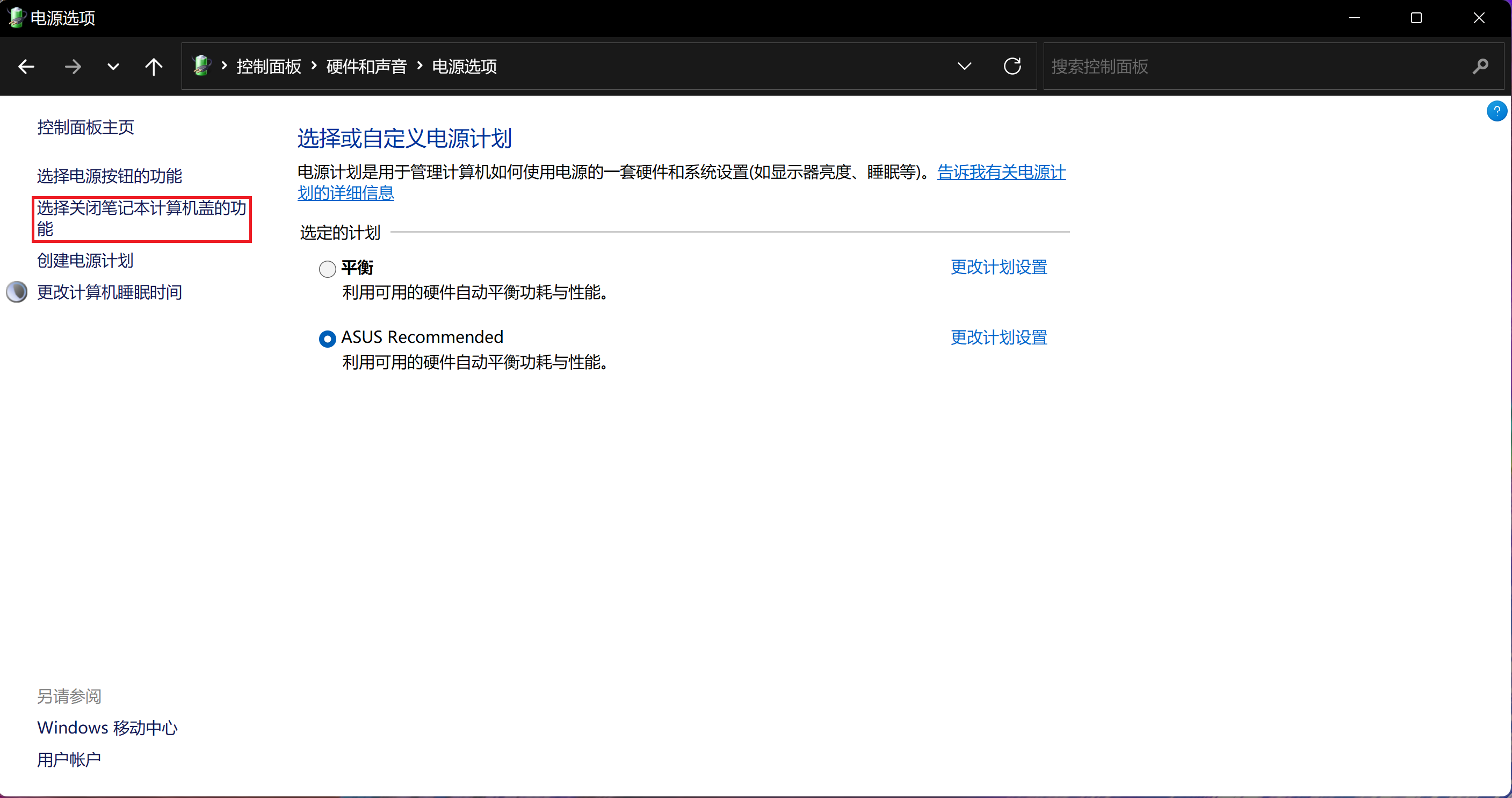Open 硬件和声音 breadcrumb item
The height and width of the screenshot is (798, 1512).
[367, 66]
